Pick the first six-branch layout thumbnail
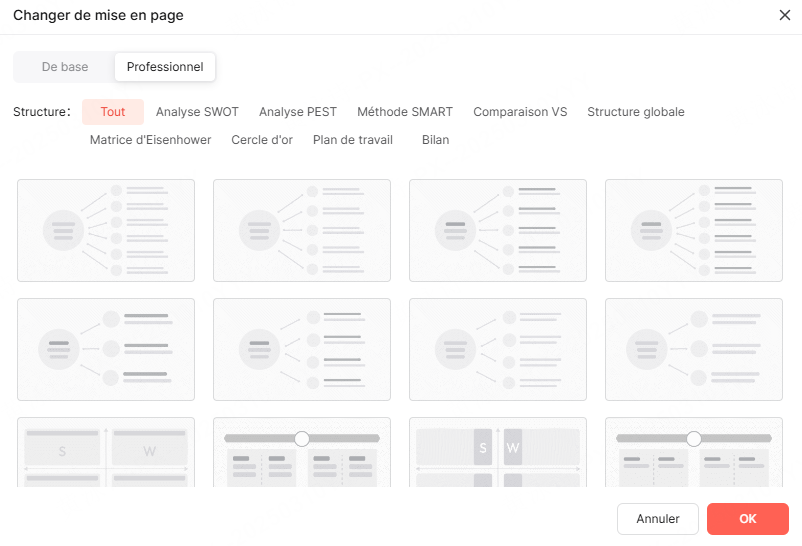802x546 pixels. point(106,230)
